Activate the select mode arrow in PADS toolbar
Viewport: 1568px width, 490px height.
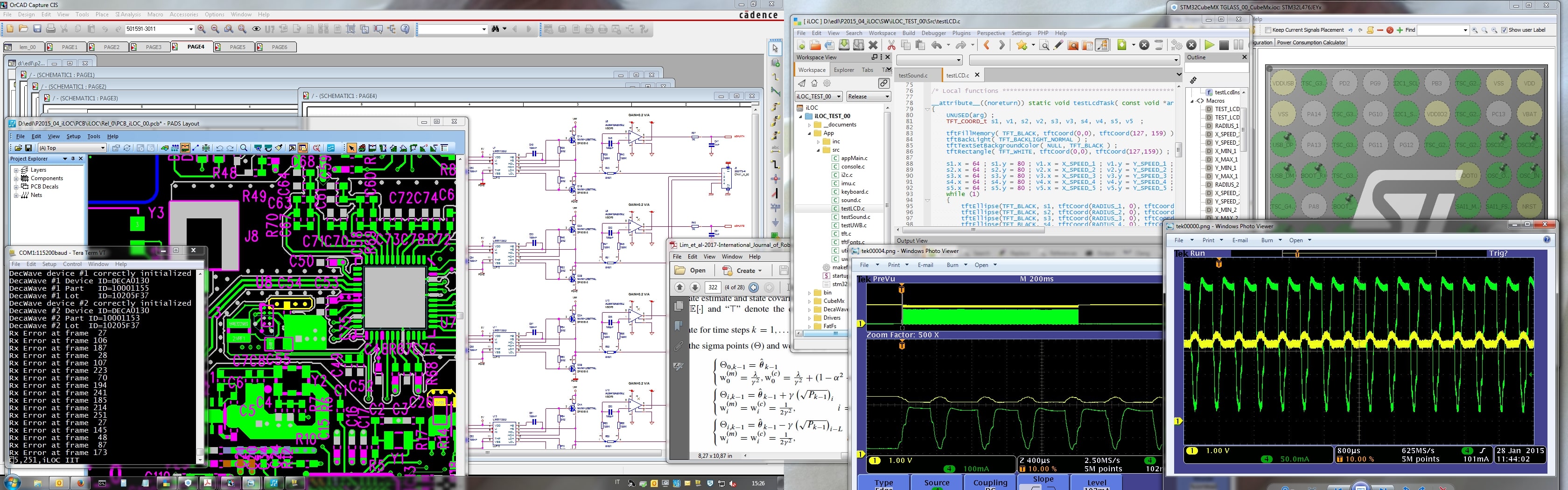click(351, 148)
